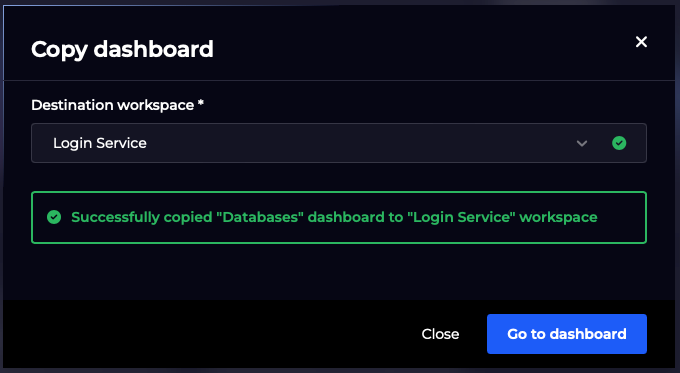Viewport: 680px width, 373px height.
Task: Click the green validation checkmark in the workspace field
Action: coord(619,143)
